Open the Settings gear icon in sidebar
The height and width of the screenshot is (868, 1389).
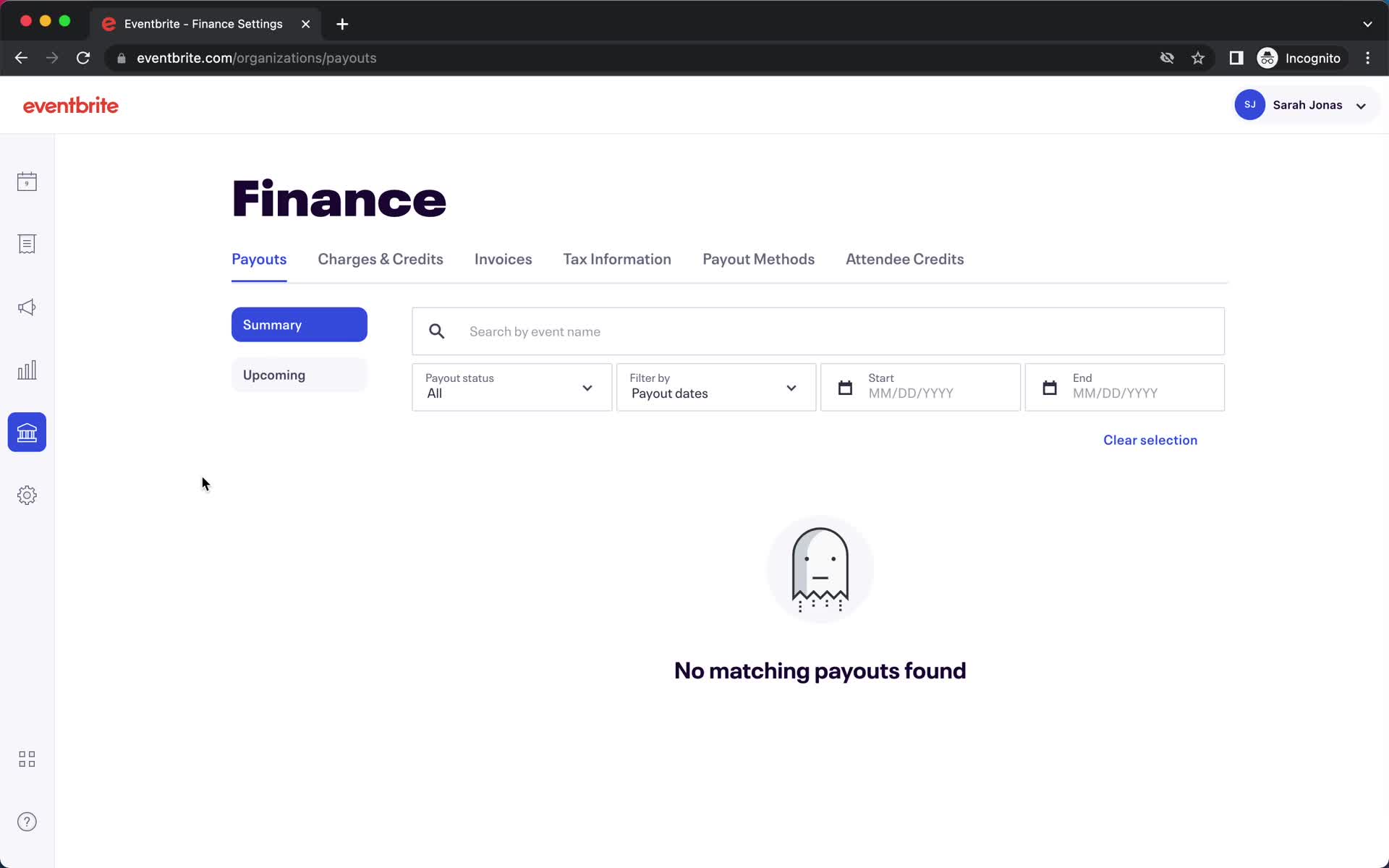pos(27,495)
